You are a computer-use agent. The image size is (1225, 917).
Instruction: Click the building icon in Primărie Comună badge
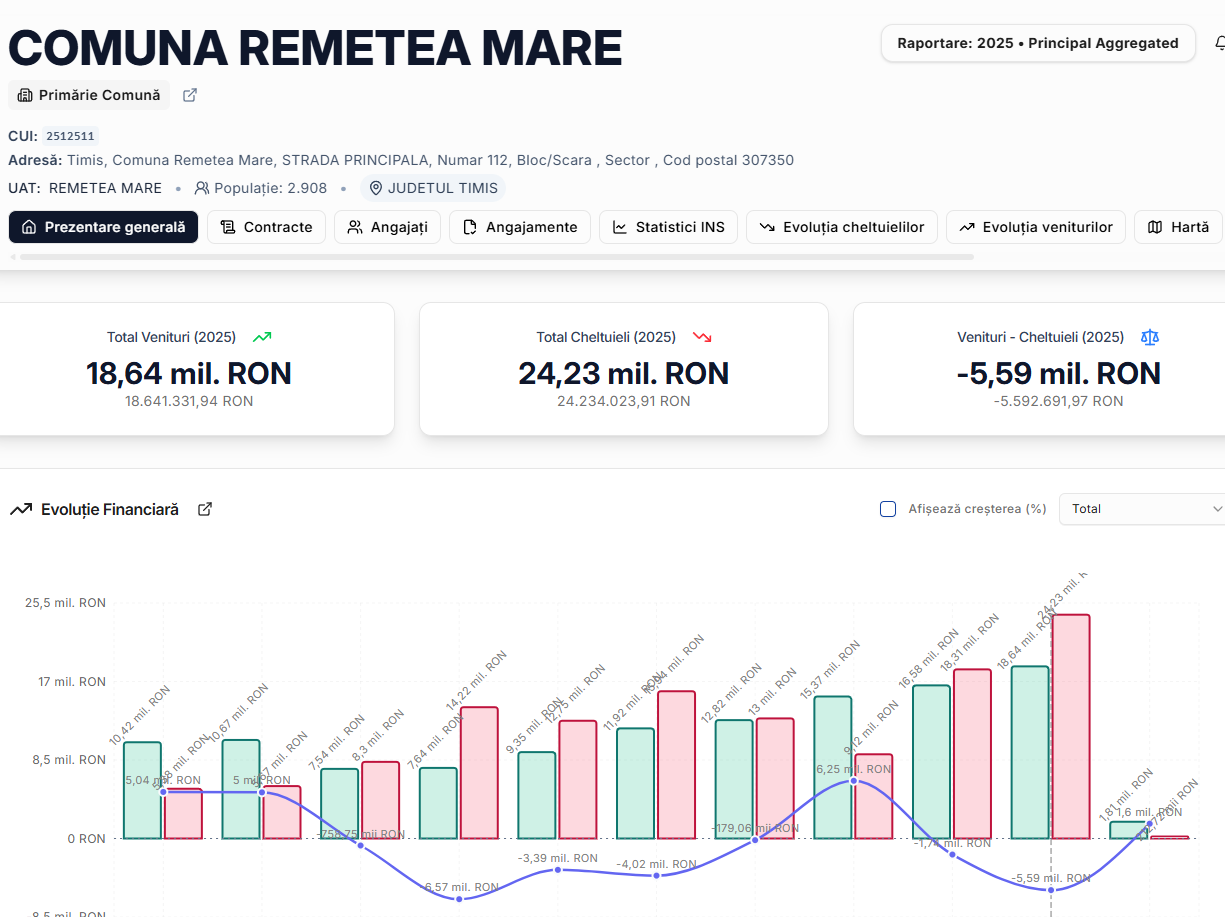coord(25,95)
